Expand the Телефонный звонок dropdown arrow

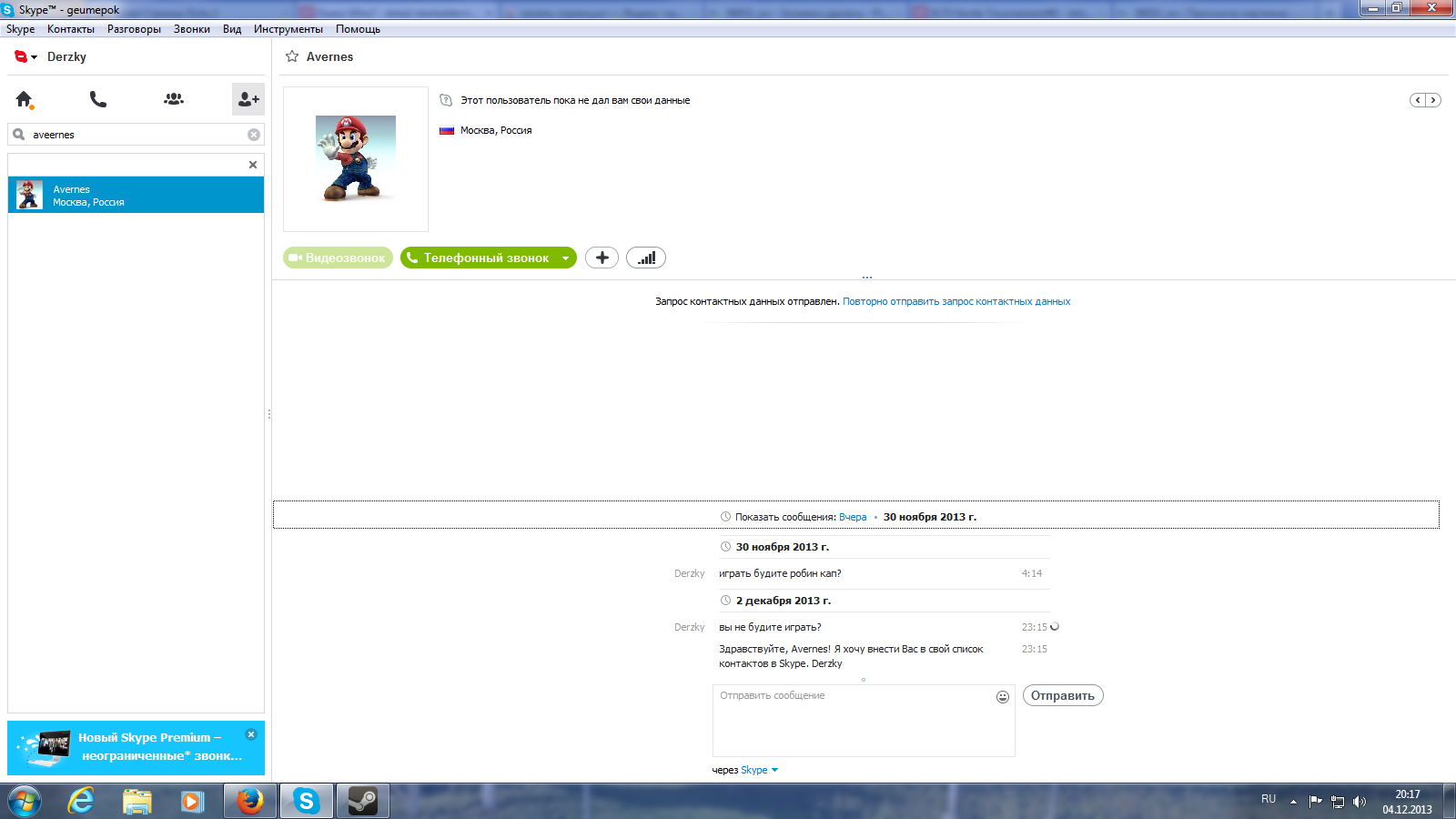click(x=565, y=258)
